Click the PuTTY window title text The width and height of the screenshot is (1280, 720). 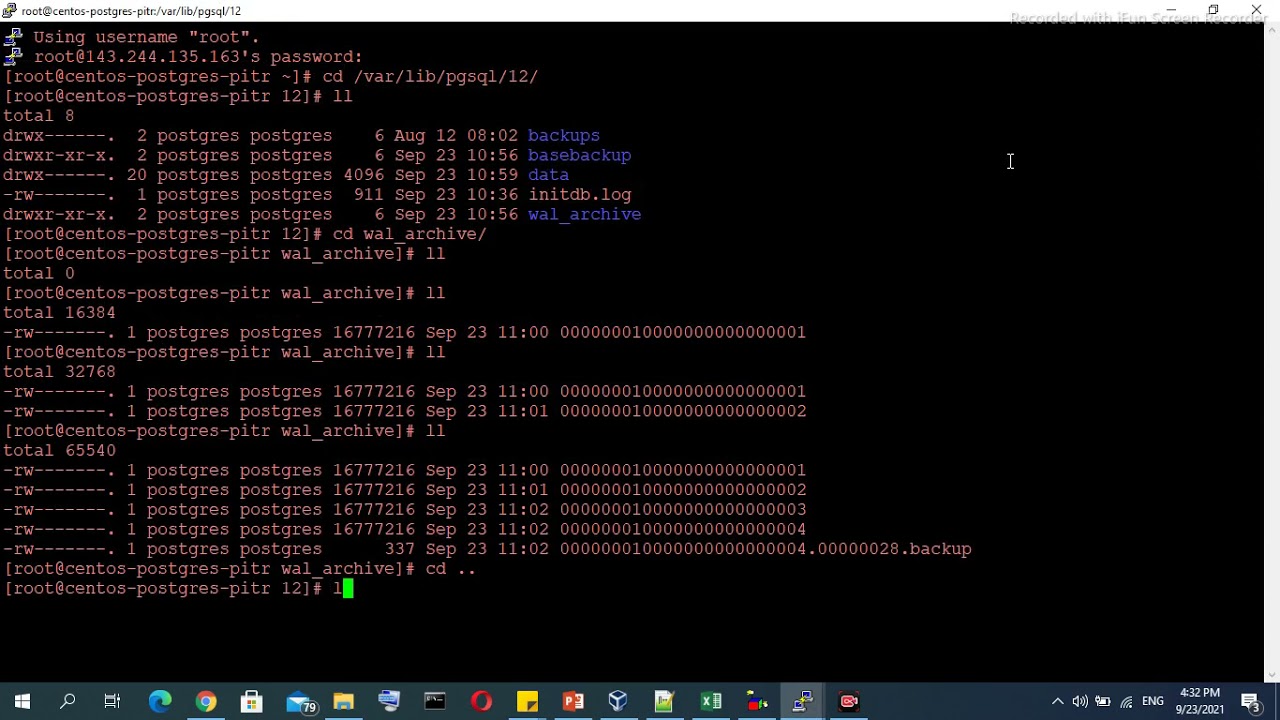(x=131, y=11)
